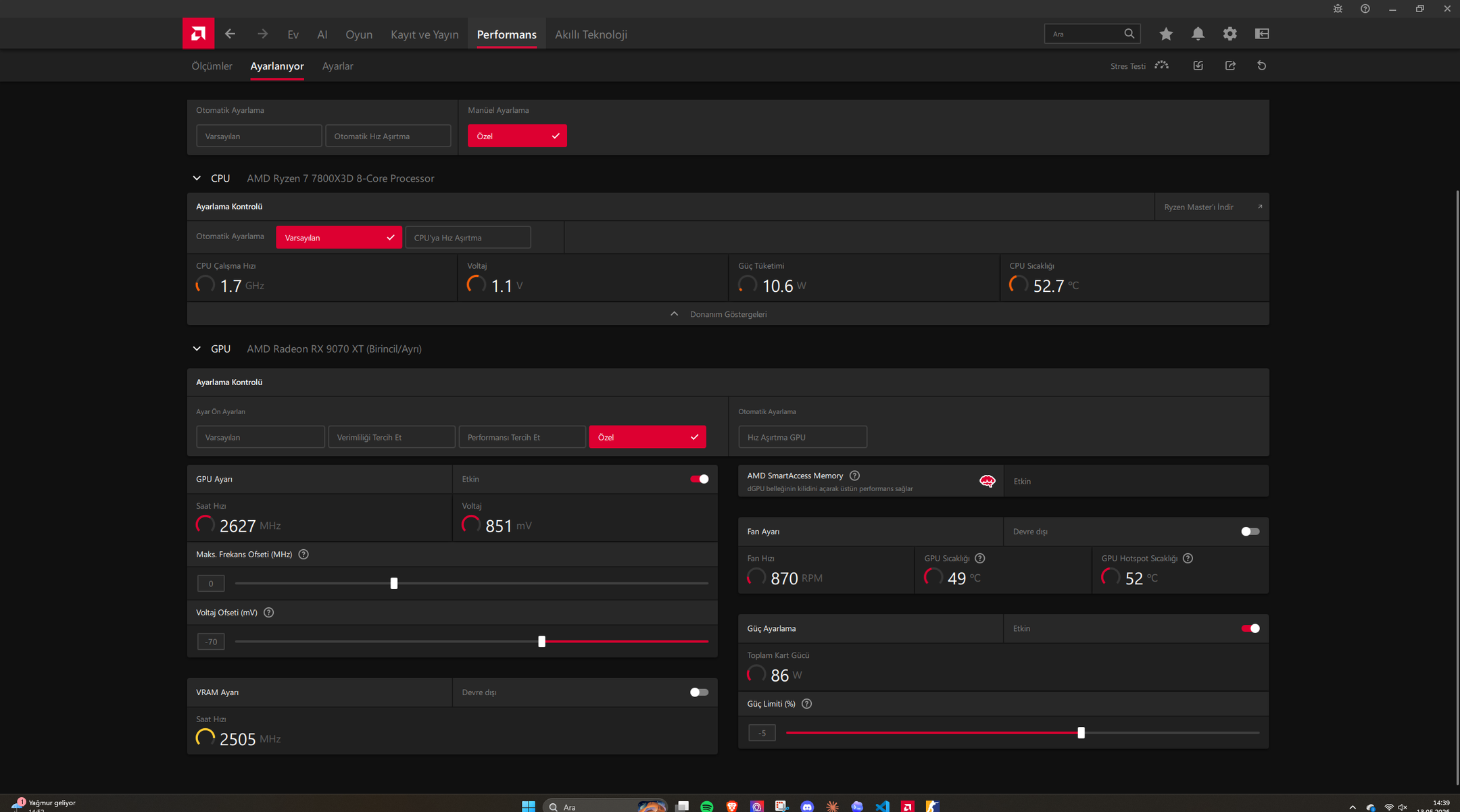The width and height of the screenshot is (1460, 812).
Task: Select GPU preset Varsayılan
Action: tap(260, 437)
